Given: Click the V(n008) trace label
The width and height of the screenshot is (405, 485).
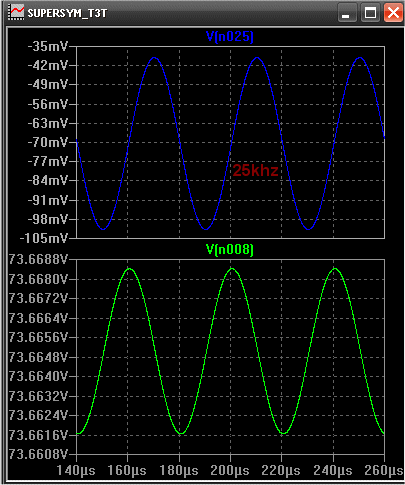Looking at the screenshot, I should tap(230, 249).
